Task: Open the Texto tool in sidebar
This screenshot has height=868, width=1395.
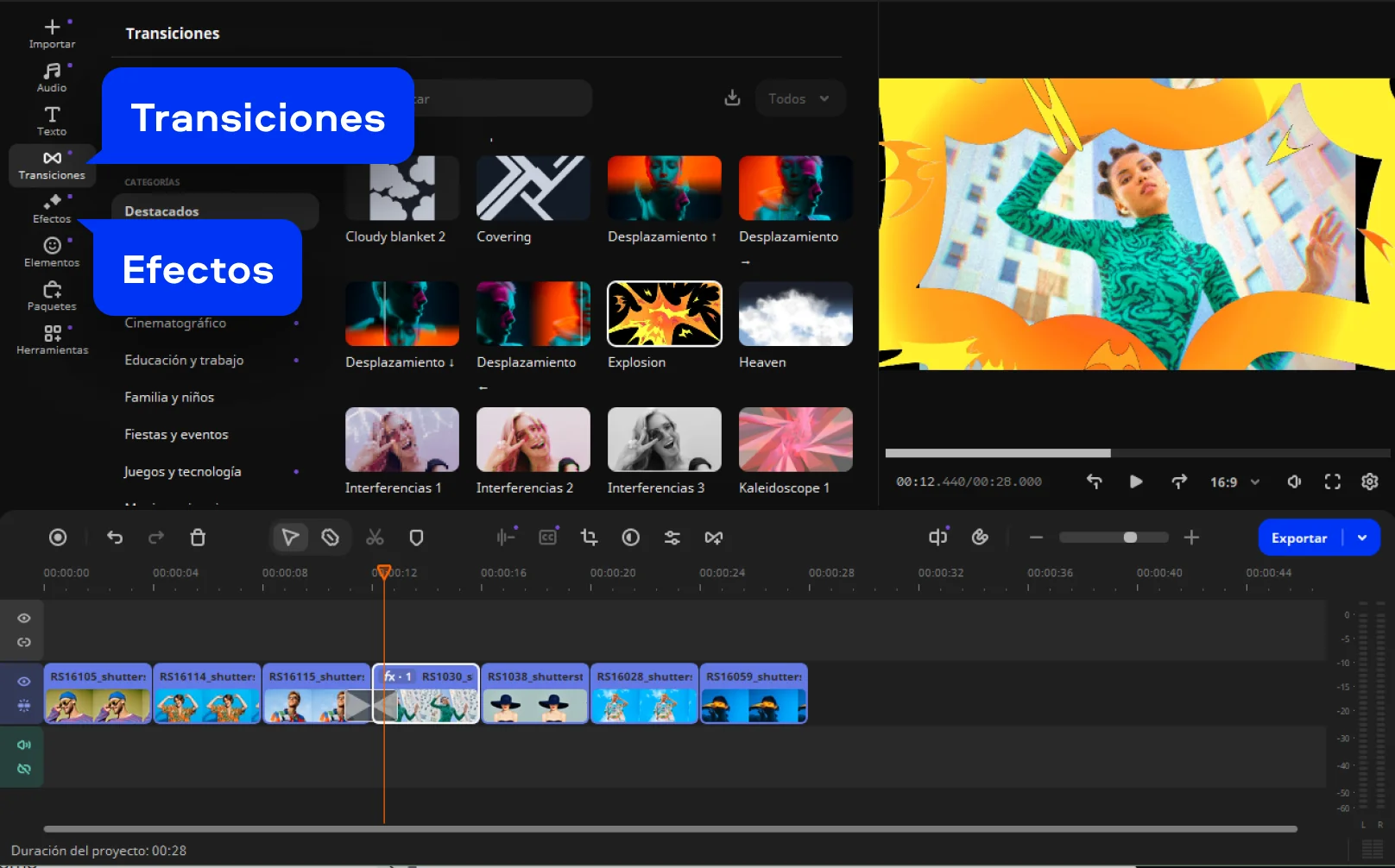Action: point(52,121)
